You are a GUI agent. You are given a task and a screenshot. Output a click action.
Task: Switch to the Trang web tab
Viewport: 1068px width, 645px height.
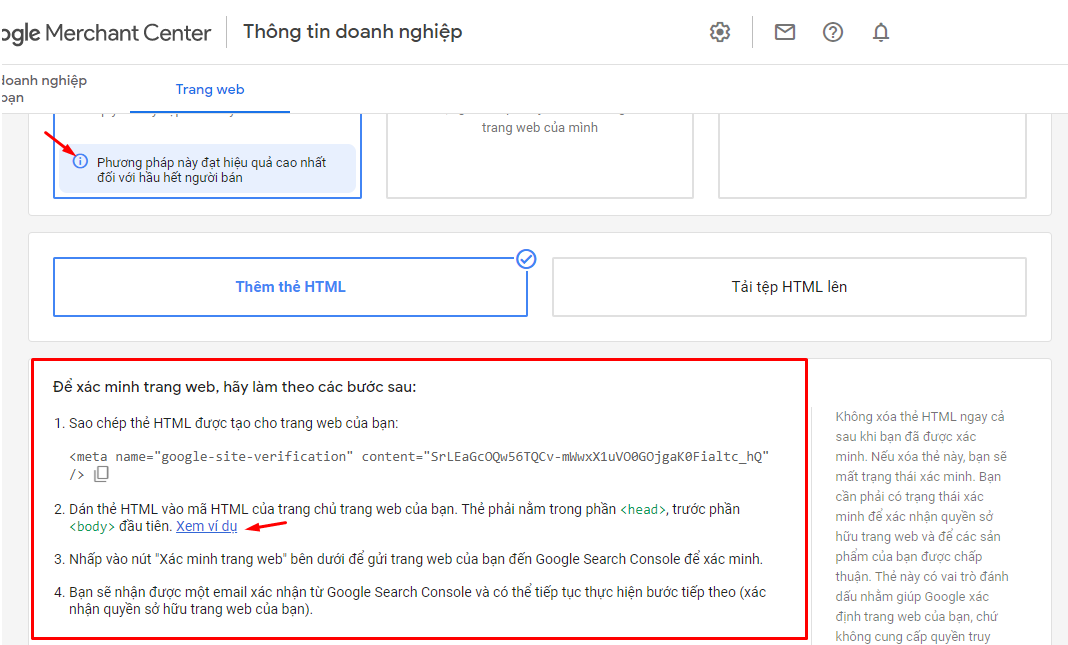pyautogui.click(x=209, y=89)
